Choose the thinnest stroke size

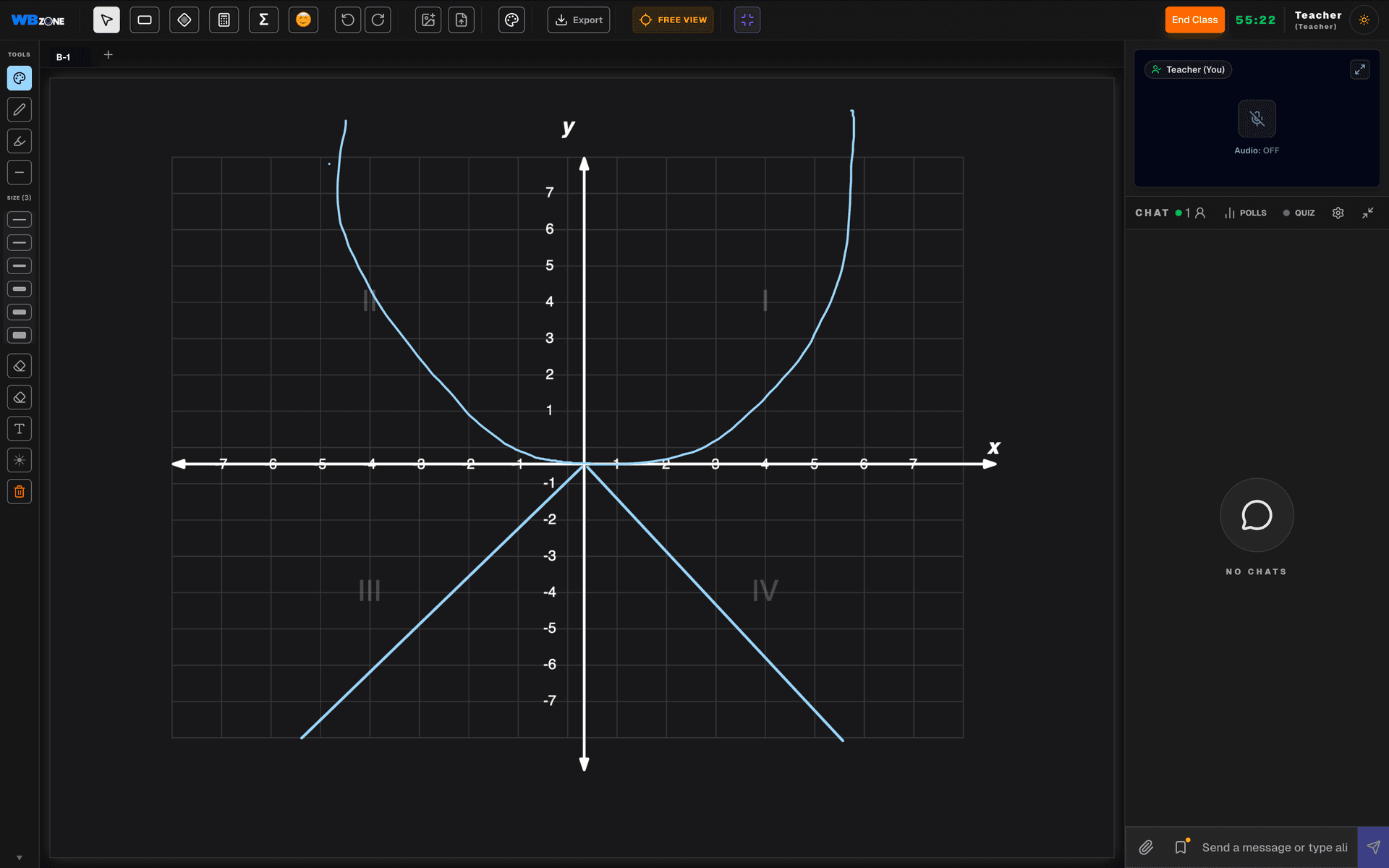coord(20,219)
